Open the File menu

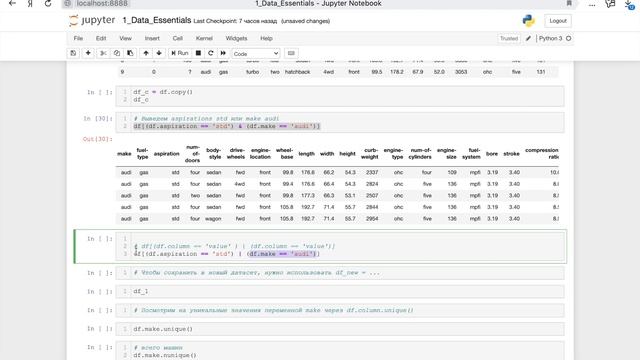[78, 38]
